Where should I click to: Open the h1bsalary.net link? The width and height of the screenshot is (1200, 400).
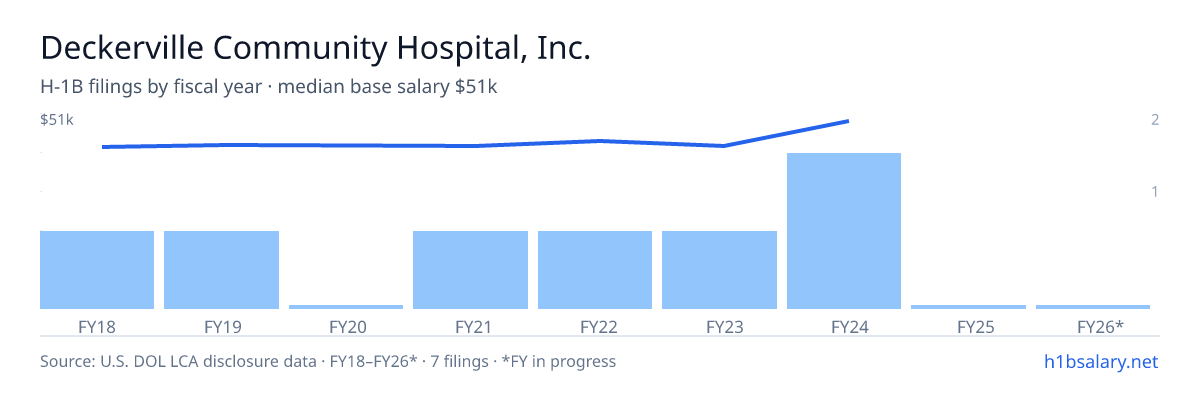point(1100,361)
